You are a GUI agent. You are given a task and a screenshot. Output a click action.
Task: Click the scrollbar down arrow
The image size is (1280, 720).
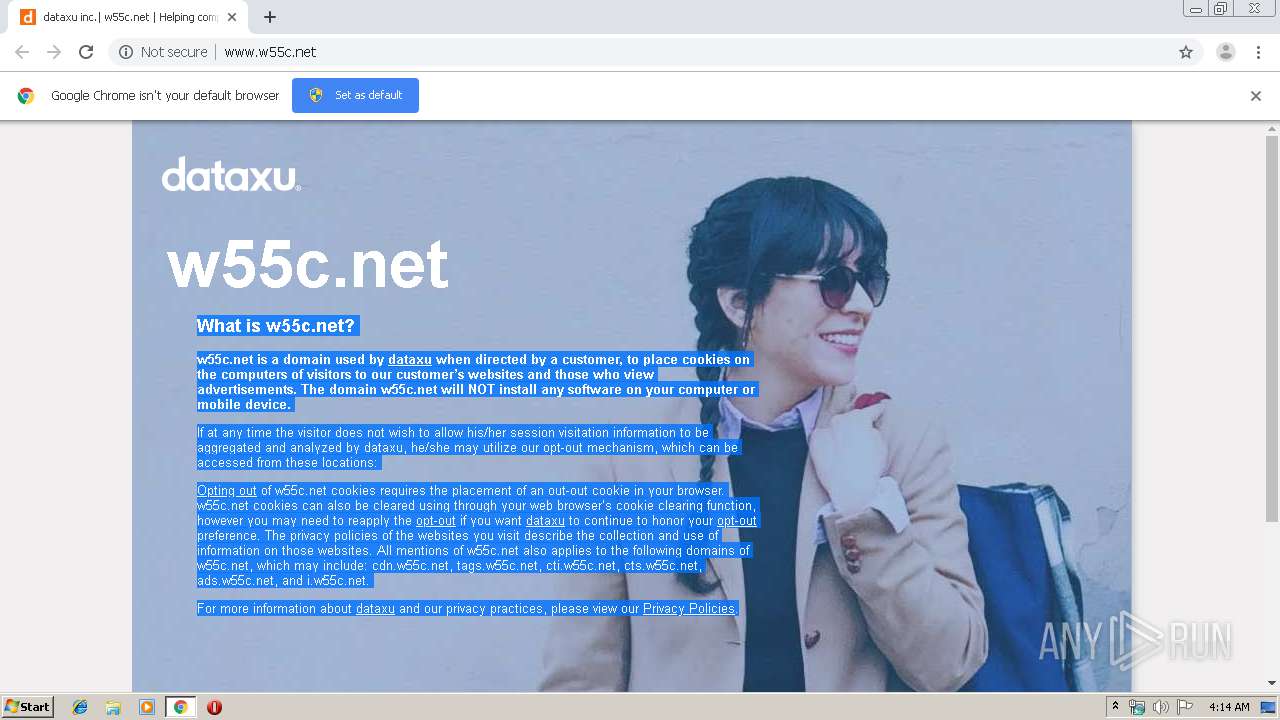tap(1272, 683)
